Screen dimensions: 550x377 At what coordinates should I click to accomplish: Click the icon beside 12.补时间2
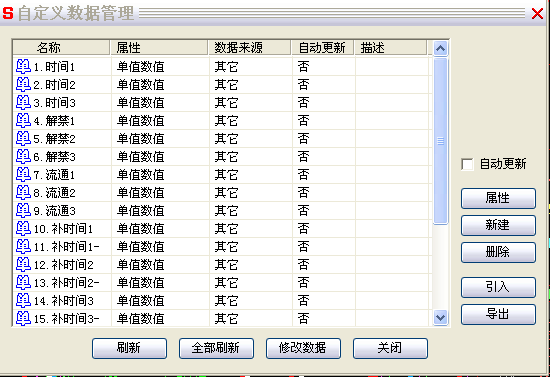click(24, 265)
